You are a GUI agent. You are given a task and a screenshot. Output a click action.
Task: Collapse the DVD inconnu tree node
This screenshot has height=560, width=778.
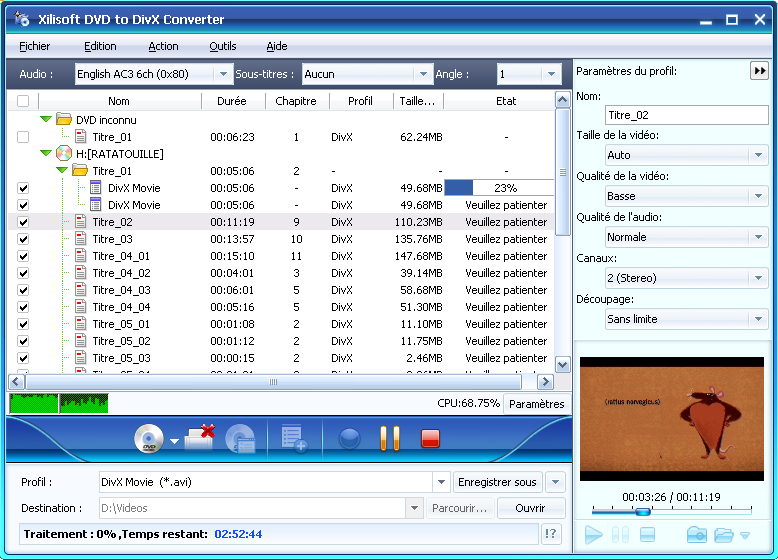pyautogui.click(x=46, y=119)
